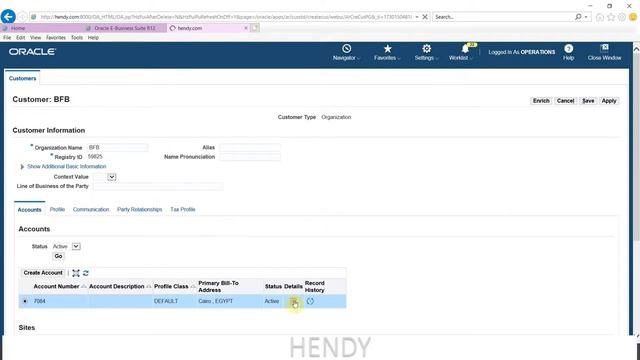640x360 pixels.
Task: Open Record History icon for account 7084
Action: tap(310, 301)
